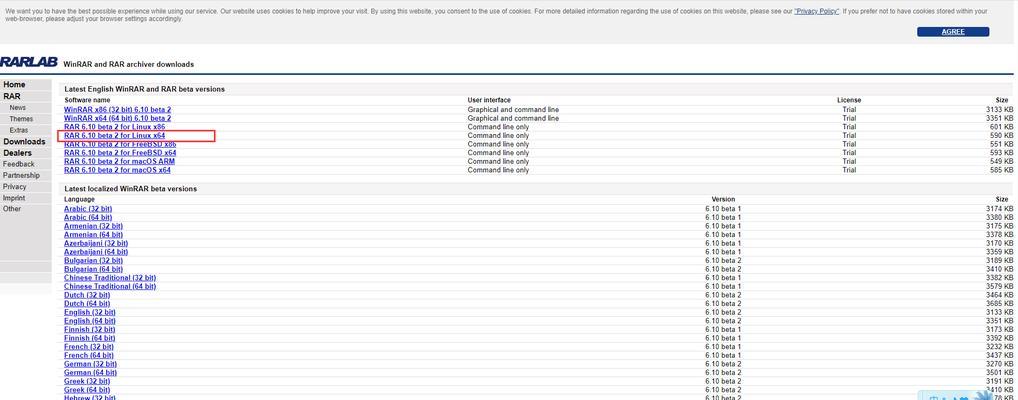
Task: Click the 'Version' column header text
Action: coord(723,199)
